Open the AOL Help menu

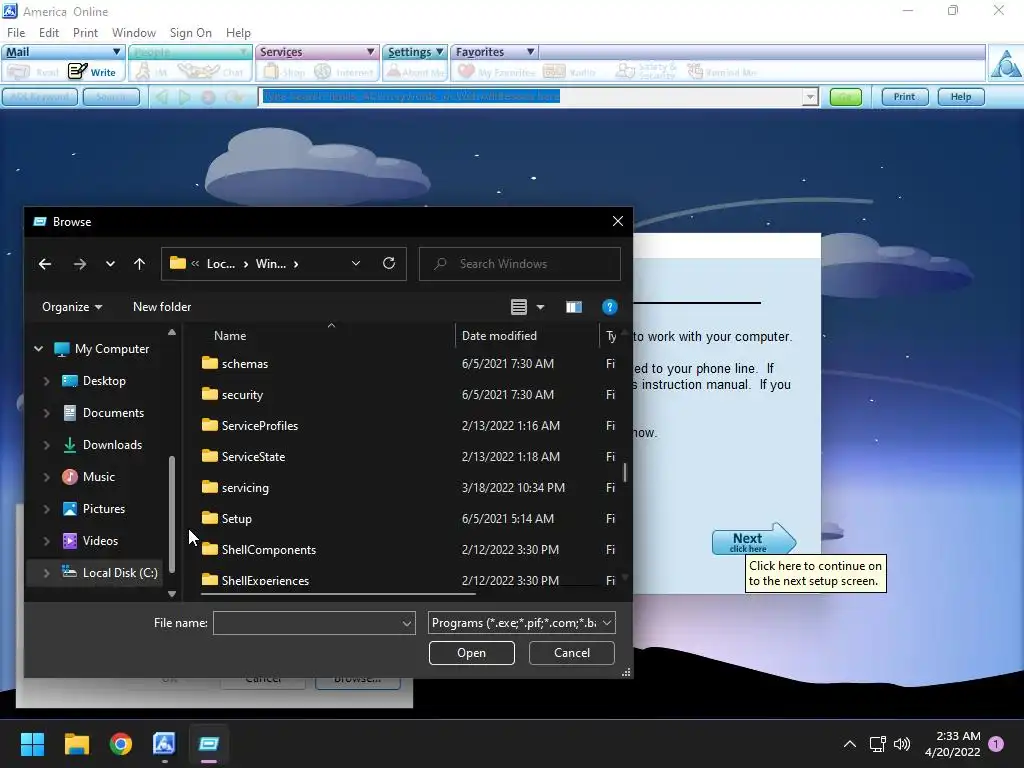238,33
